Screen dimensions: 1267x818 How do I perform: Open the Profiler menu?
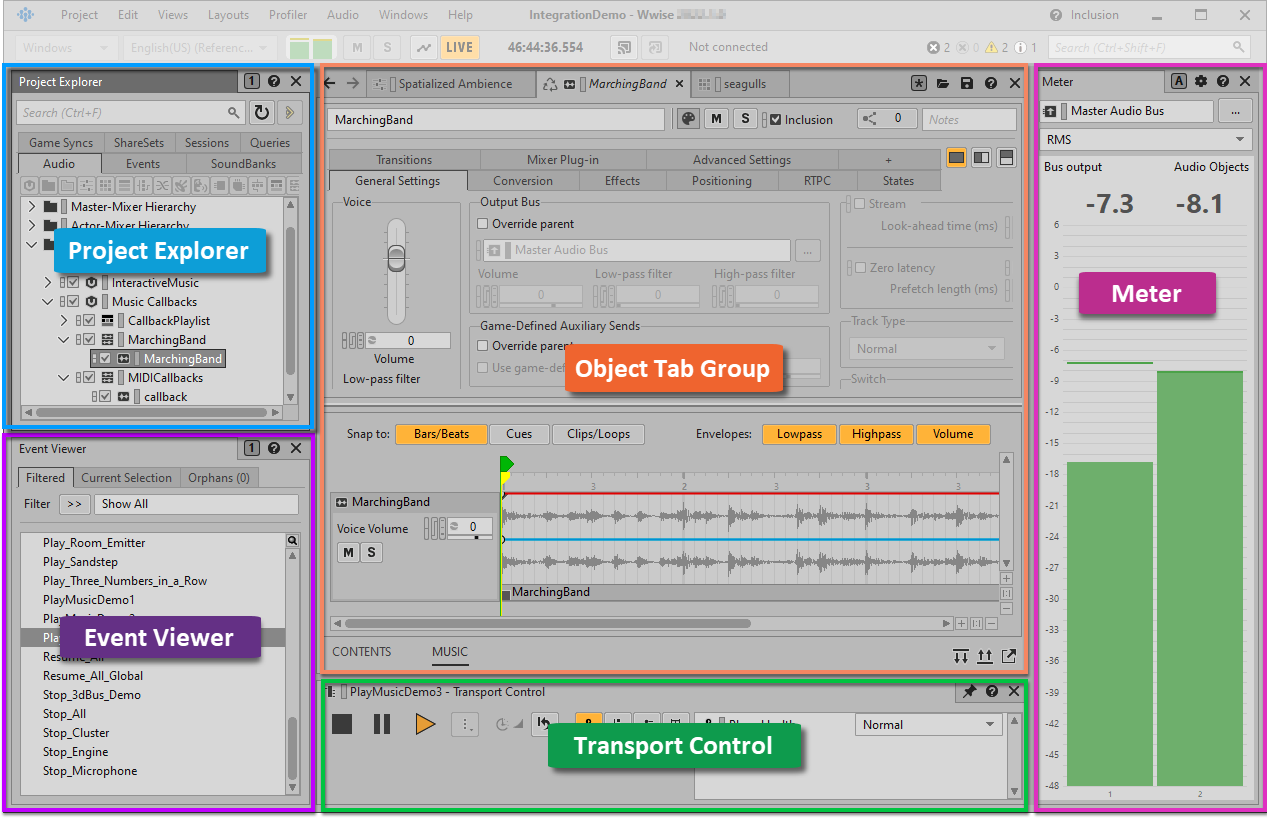click(x=288, y=15)
